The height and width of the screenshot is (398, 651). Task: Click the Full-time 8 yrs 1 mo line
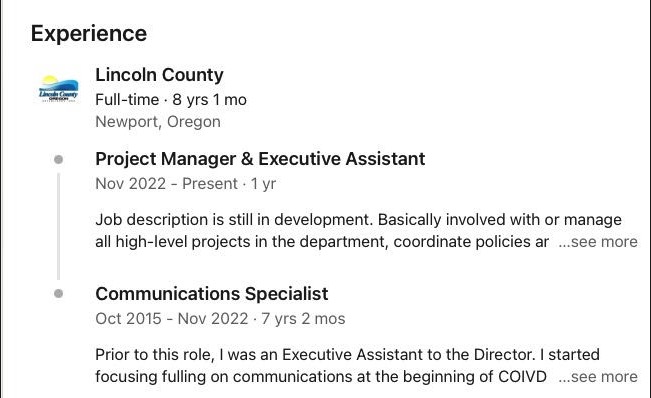pyautogui.click(x=171, y=100)
